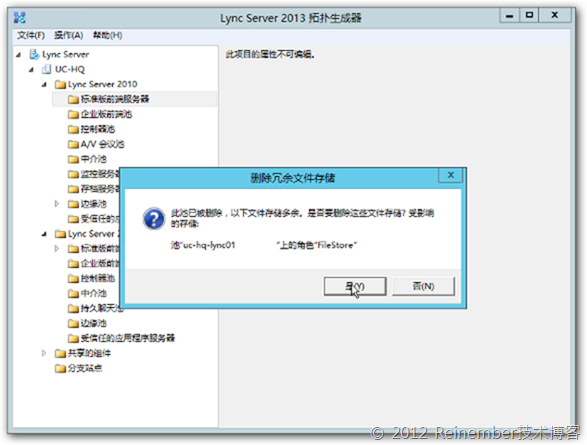Select the 存档服务 tree item label

[100, 189]
